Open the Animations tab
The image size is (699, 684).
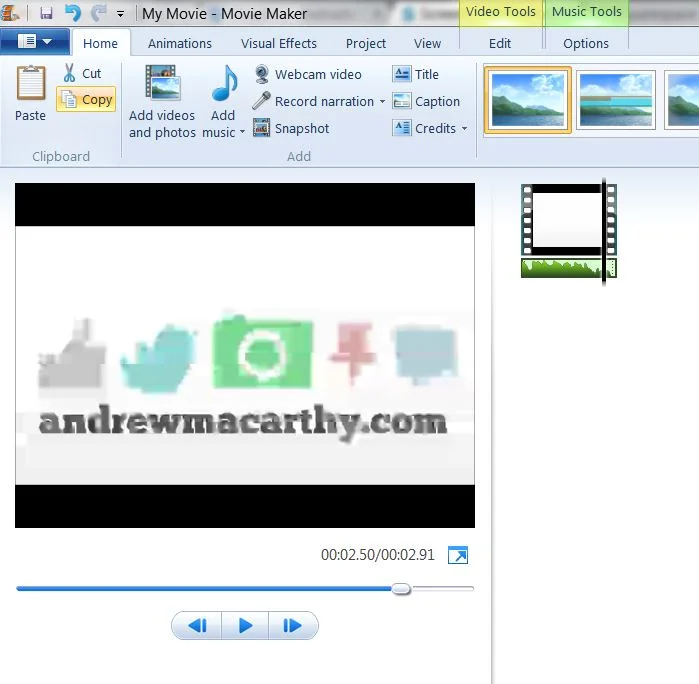[180, 43]
